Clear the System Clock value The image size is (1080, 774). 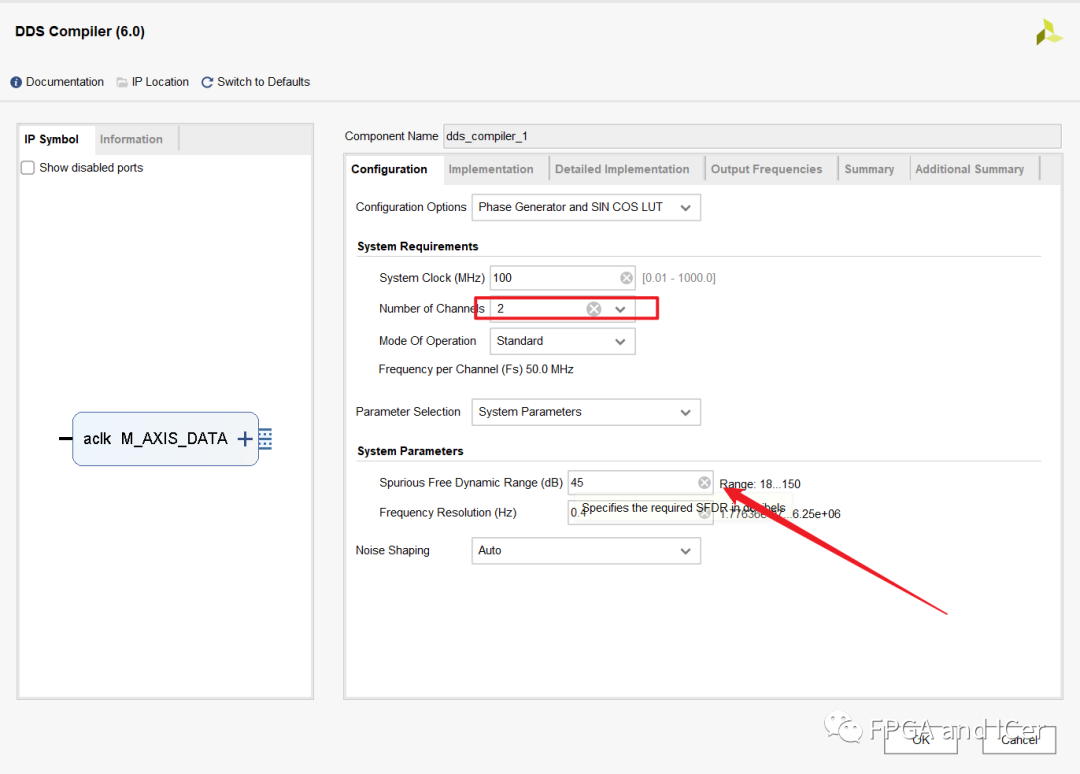[626, 278]
